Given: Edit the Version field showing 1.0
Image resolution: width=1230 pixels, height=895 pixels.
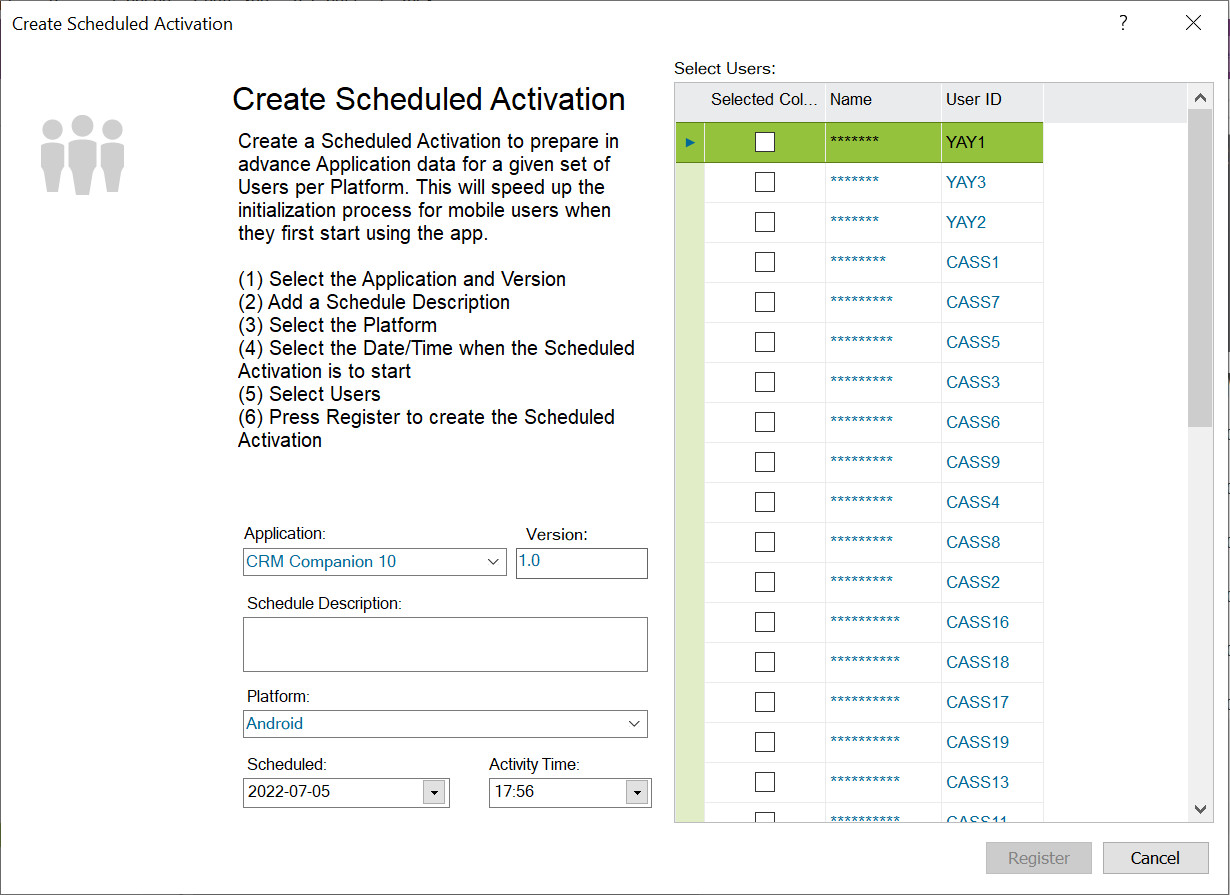Looking at the screenshot, I should [581, 563].
